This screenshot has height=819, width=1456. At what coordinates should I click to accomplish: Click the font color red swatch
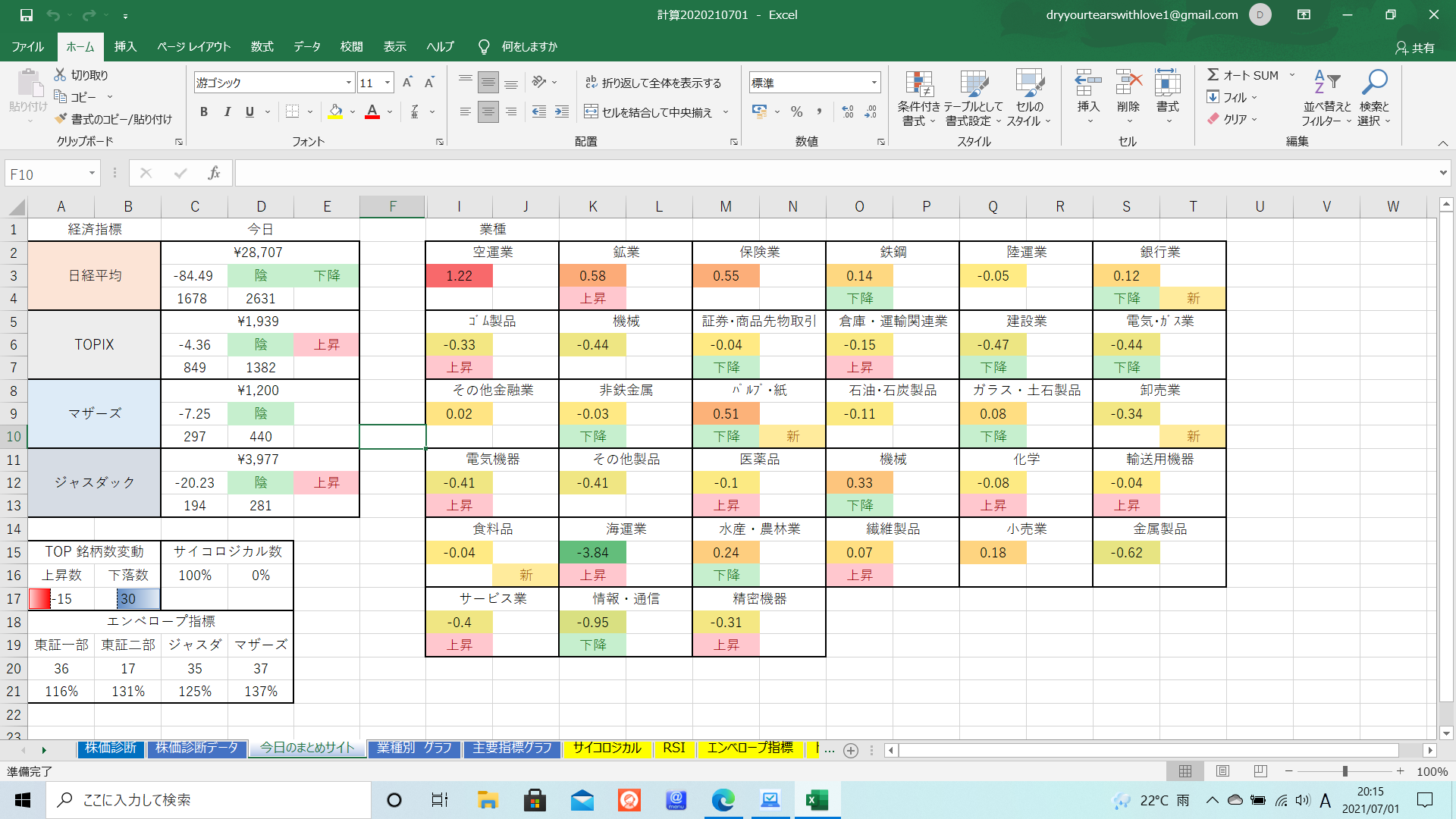372,113
